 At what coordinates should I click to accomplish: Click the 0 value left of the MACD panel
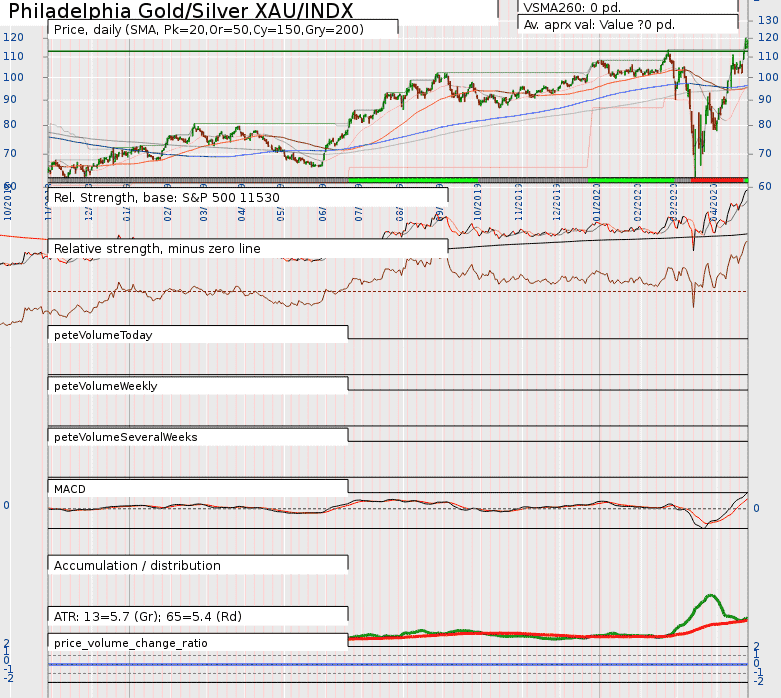(6, 506)
